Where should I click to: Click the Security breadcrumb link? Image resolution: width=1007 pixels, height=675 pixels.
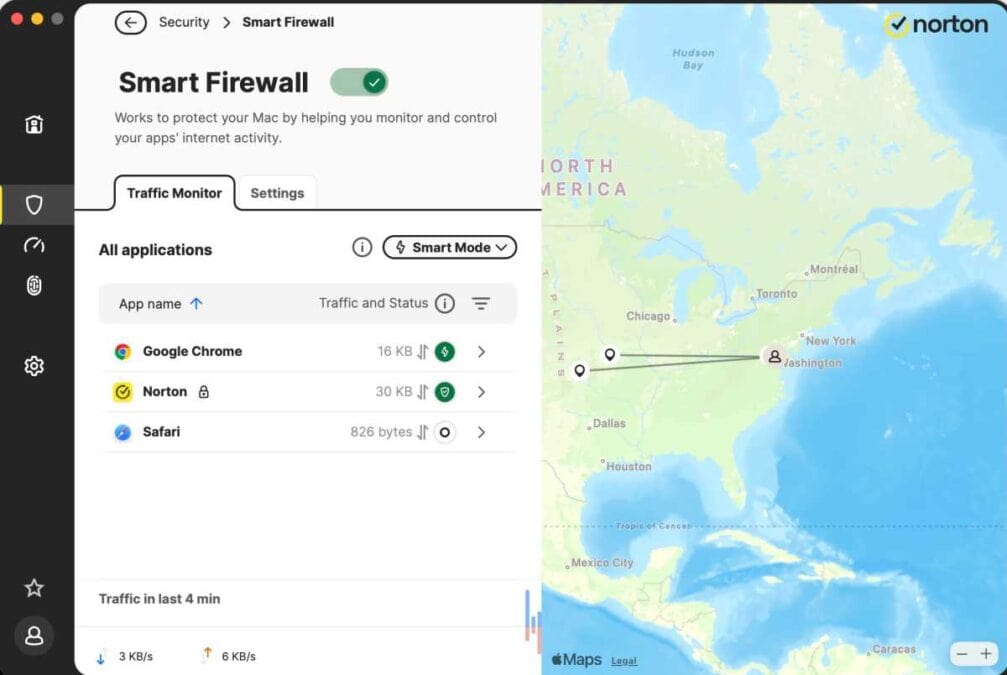[184, 22]
